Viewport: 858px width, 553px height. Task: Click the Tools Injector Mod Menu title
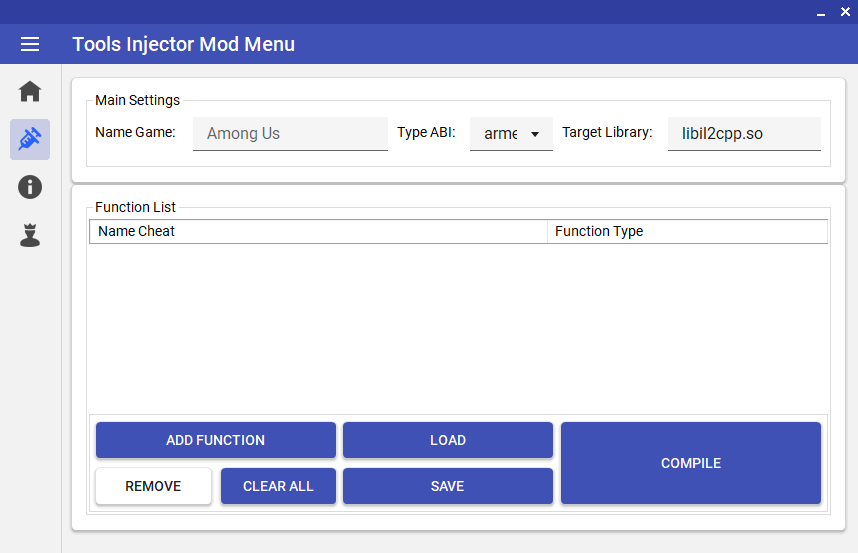[183, 44]
